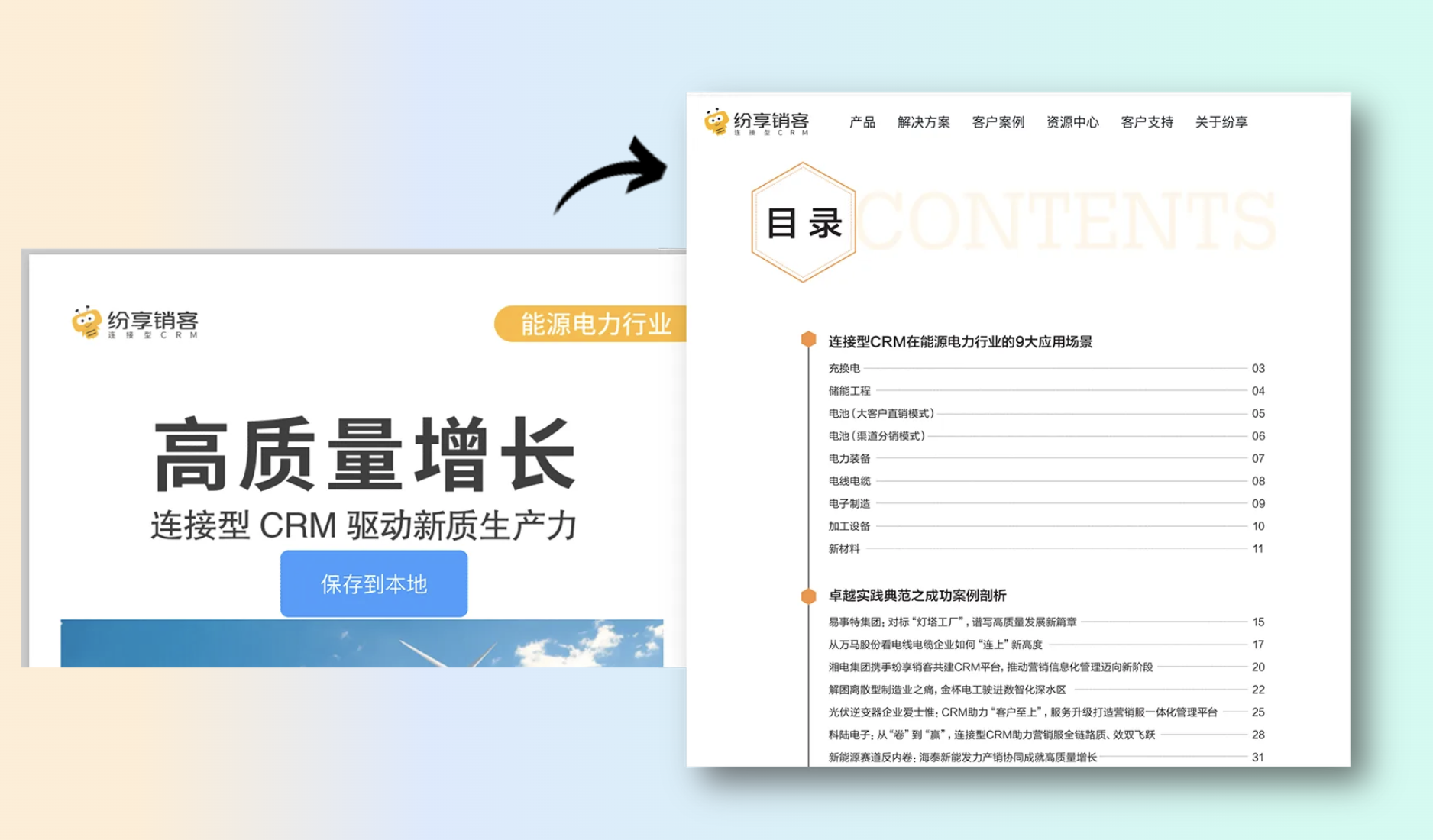The image size is (1433, 840).
Task: Open 关于纷享 navigation item
Action: [1221, 122]
